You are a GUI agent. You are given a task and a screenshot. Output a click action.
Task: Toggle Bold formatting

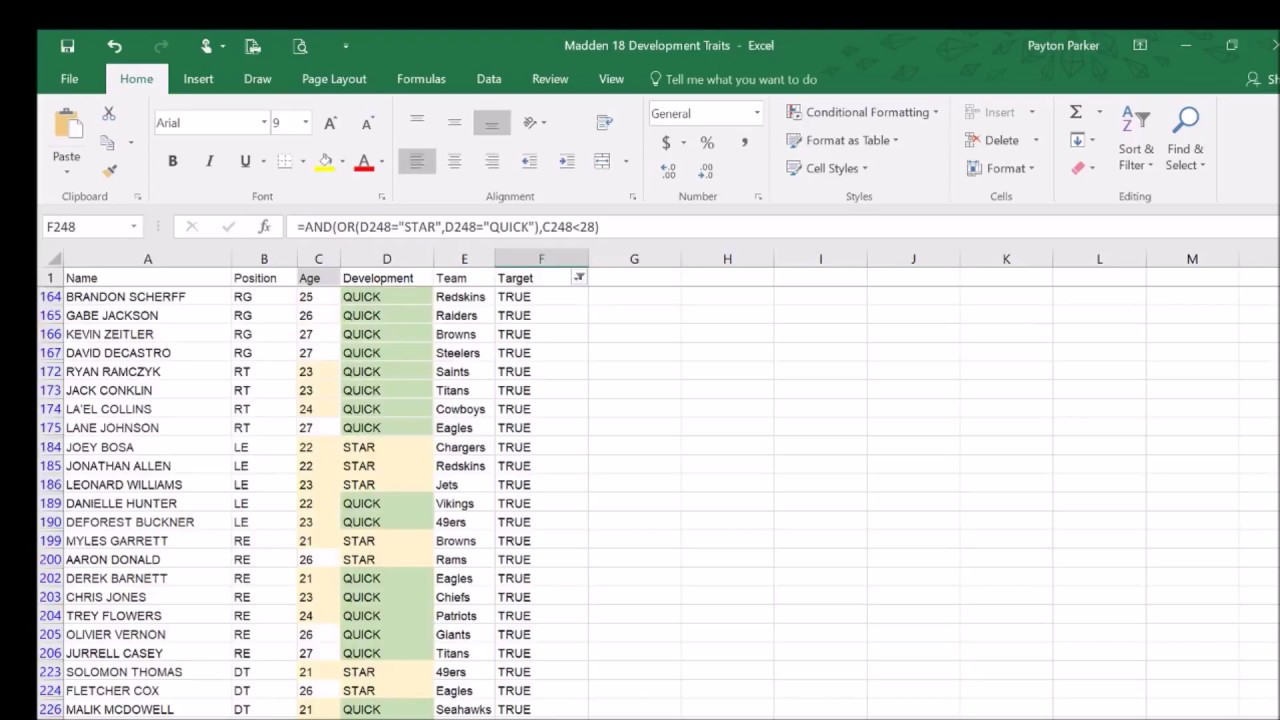click(x=172, y=161)
